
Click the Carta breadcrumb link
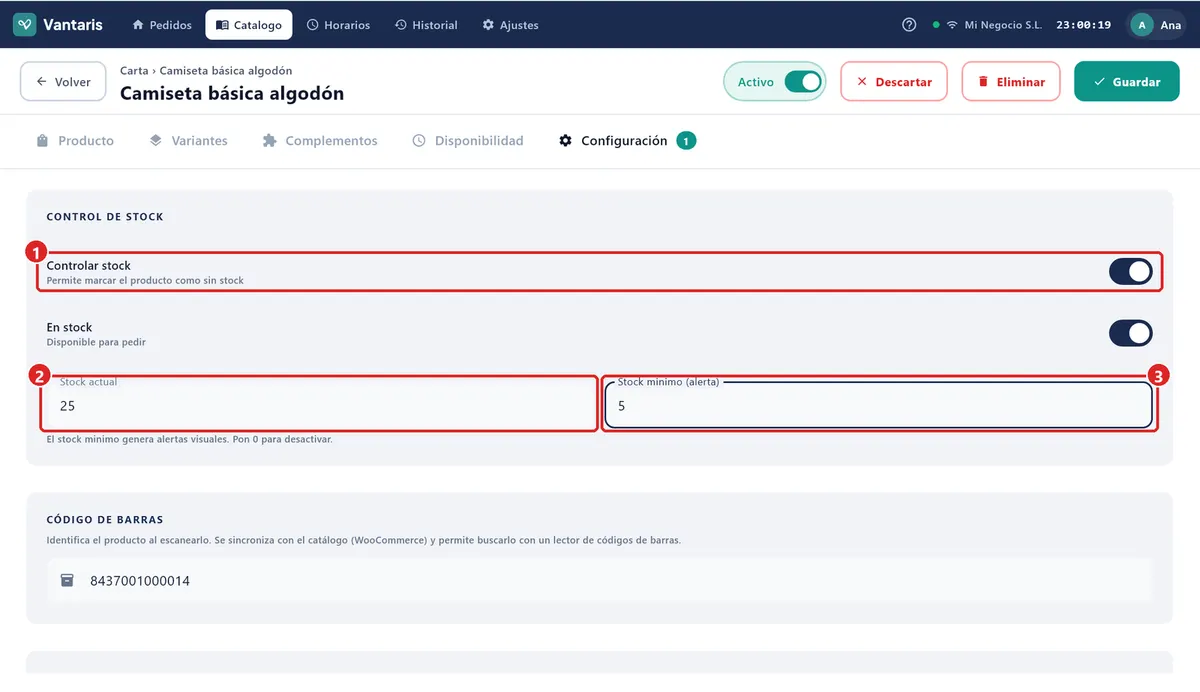pyautogui.click(x=134, y=71)
